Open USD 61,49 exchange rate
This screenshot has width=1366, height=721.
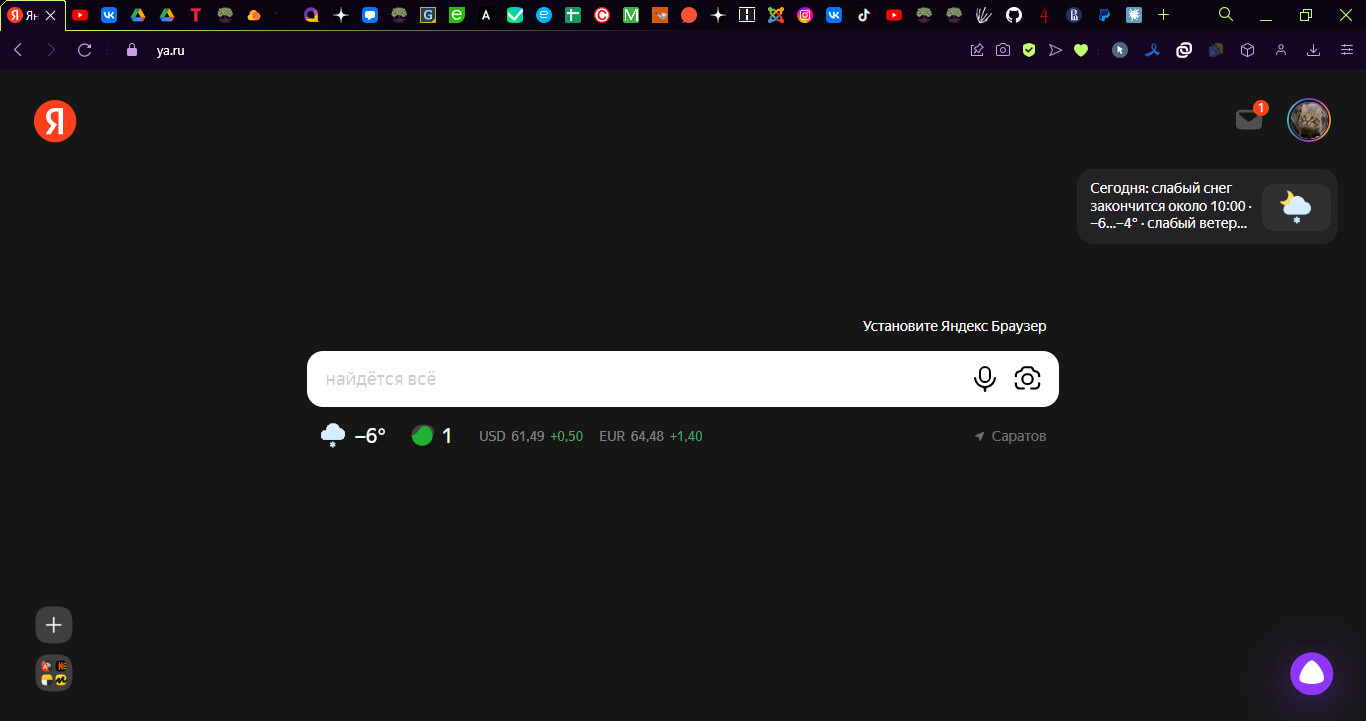click(x=531, y=436)
